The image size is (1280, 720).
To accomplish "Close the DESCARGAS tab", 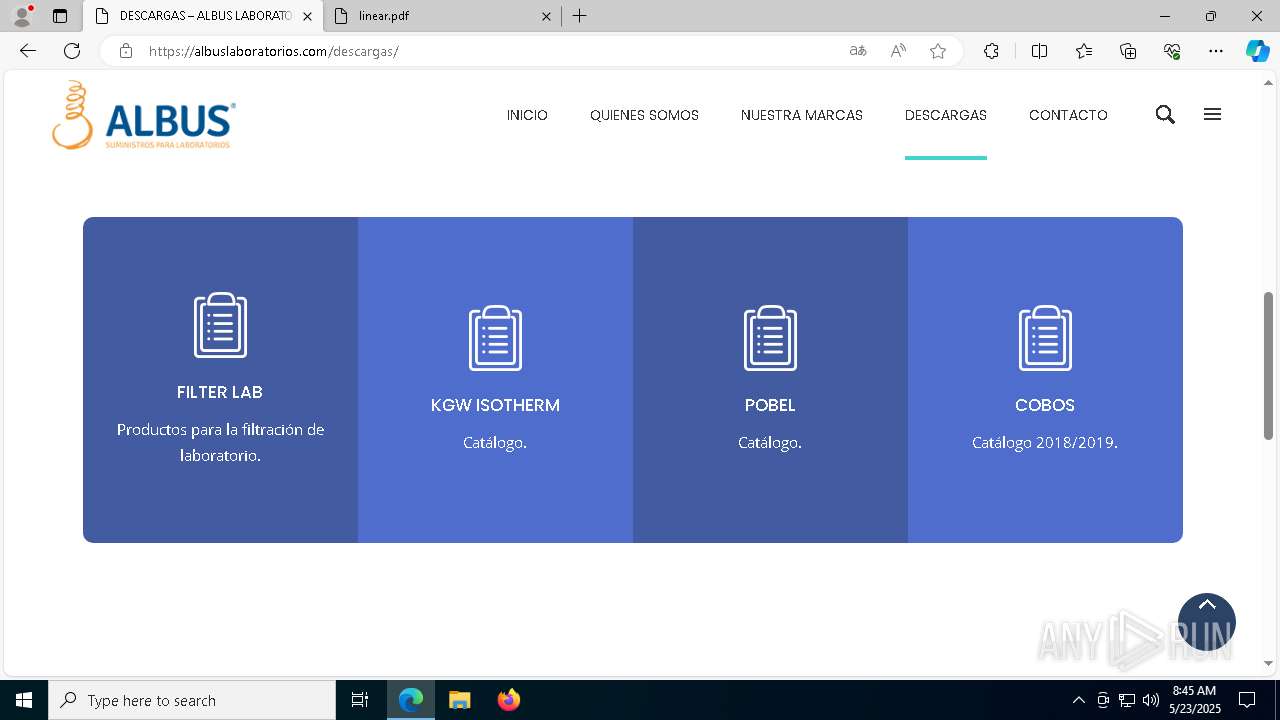I will pyautogui.click(x=307, y=16).
